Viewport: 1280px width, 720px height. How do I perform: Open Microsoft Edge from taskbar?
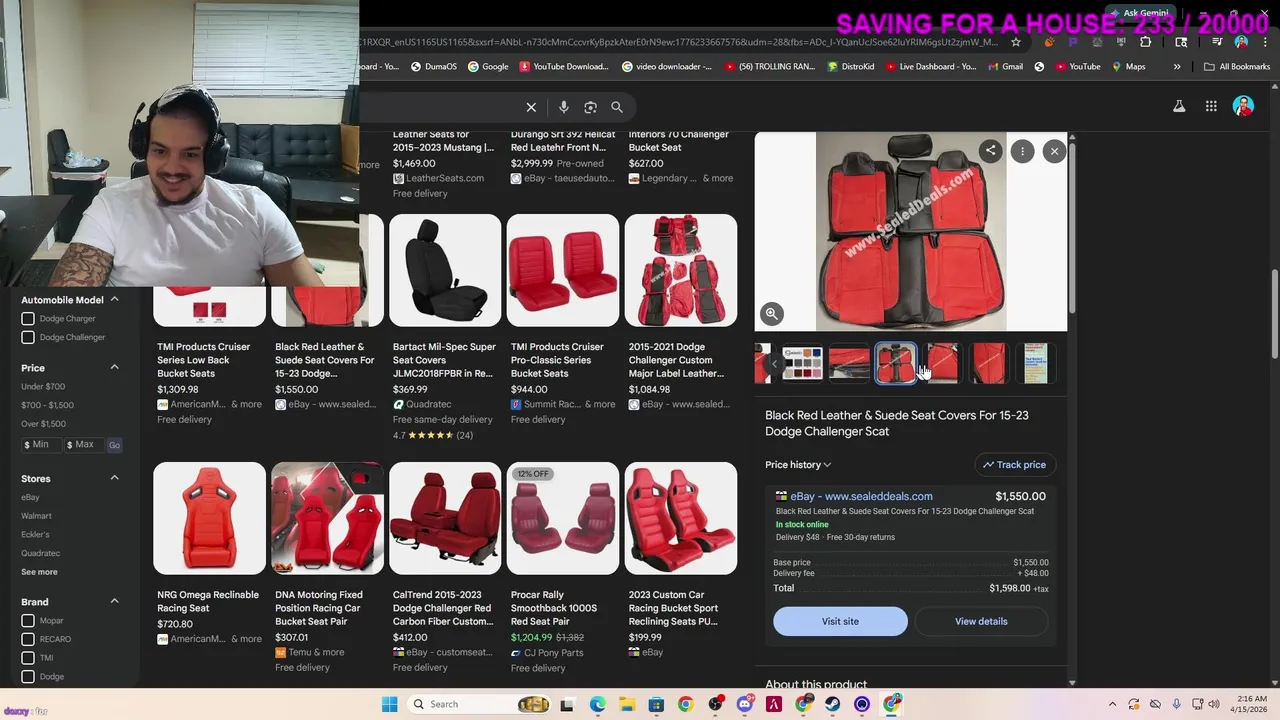tap(597, 704)
